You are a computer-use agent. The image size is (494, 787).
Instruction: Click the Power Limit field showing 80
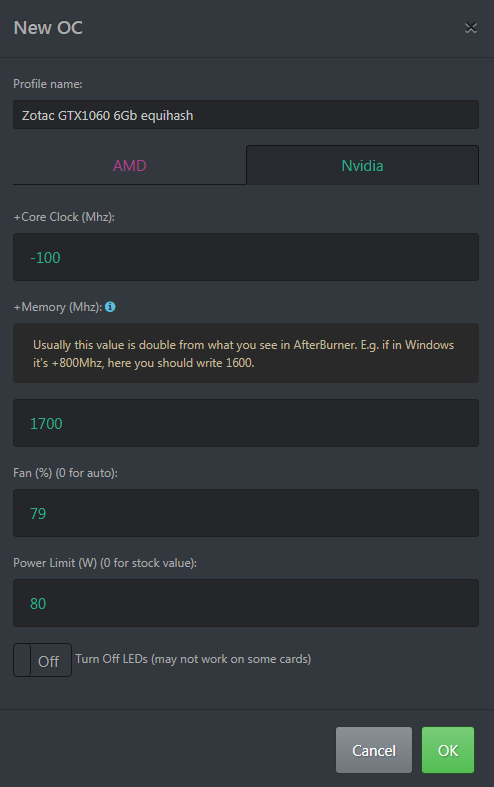246,603
